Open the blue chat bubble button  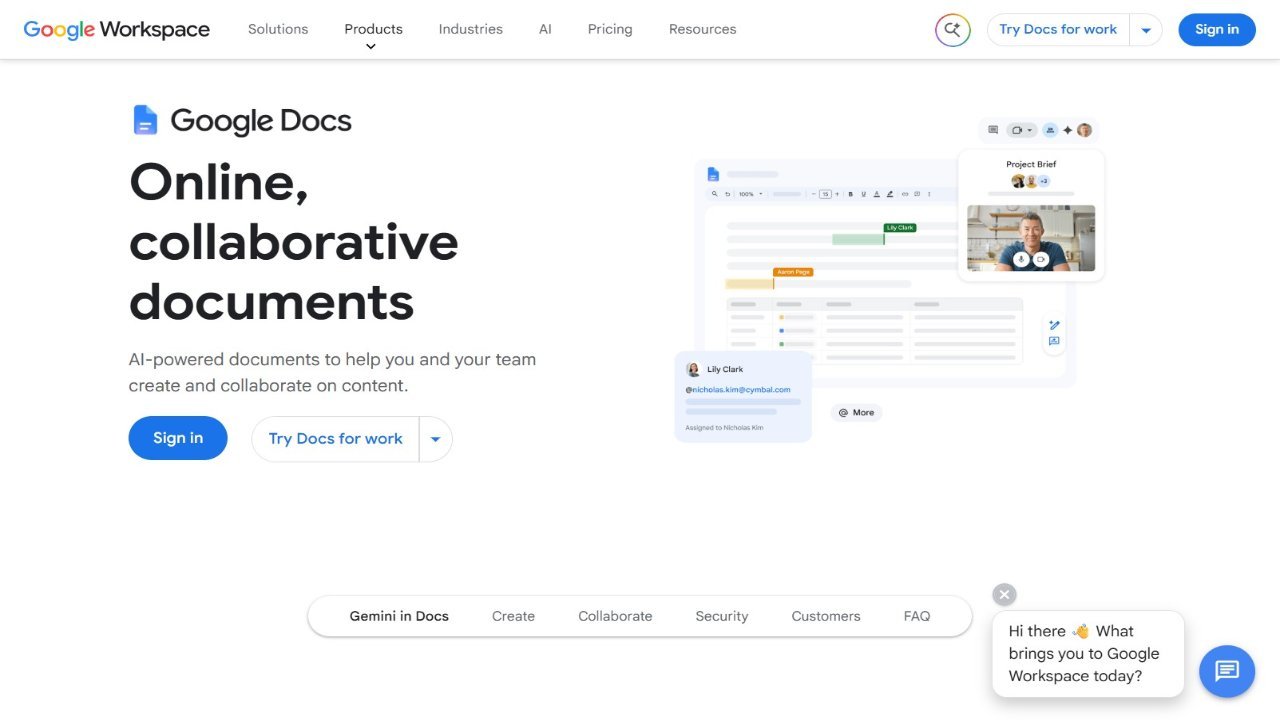point(1227,670)
